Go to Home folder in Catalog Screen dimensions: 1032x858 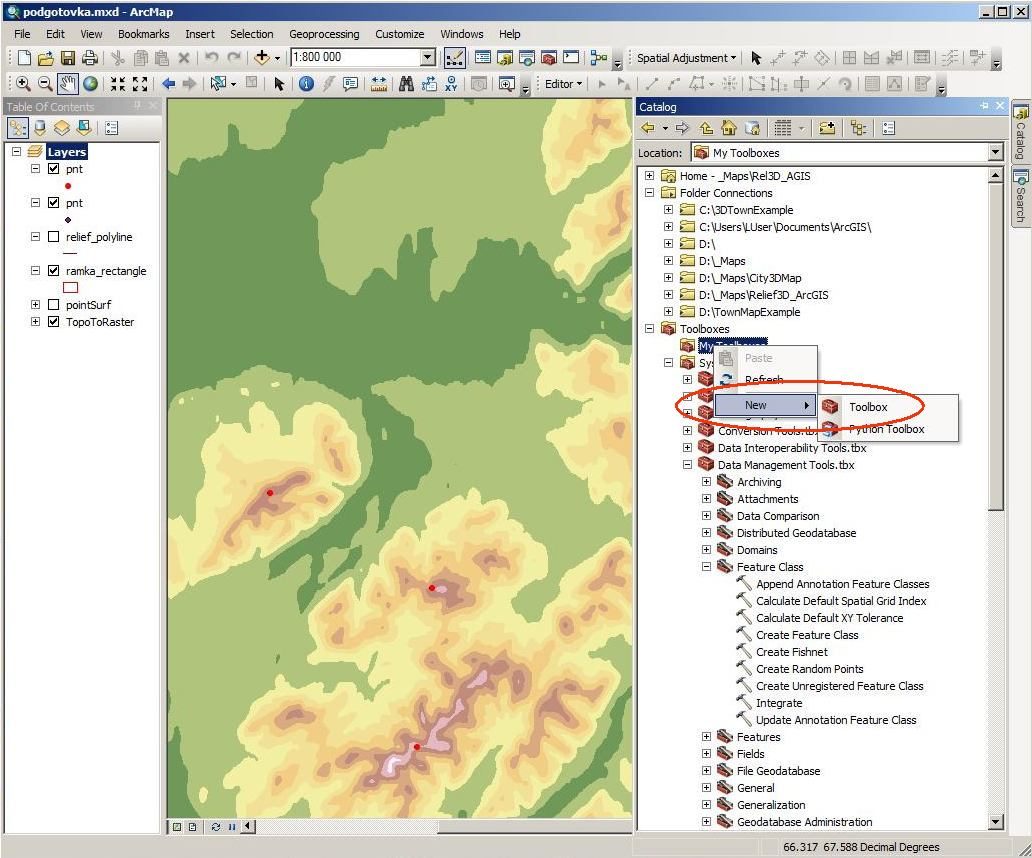click(x=729, y=128)
